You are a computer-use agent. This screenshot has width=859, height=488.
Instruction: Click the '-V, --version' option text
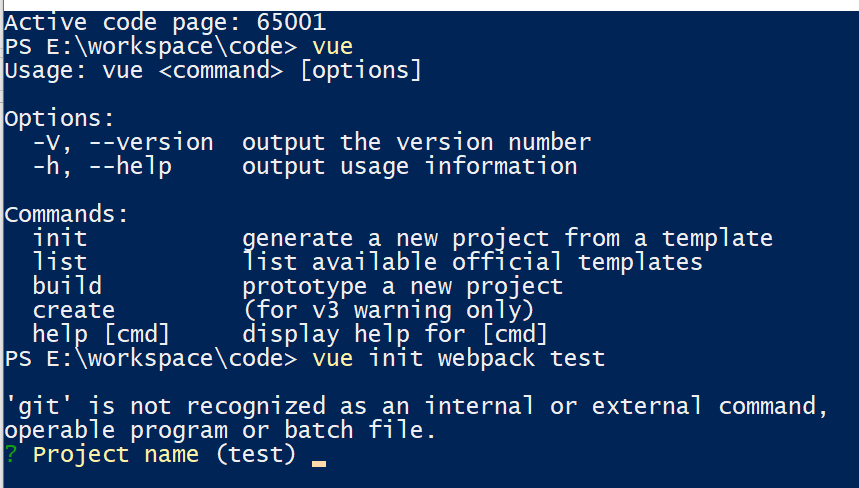[123, 142]
